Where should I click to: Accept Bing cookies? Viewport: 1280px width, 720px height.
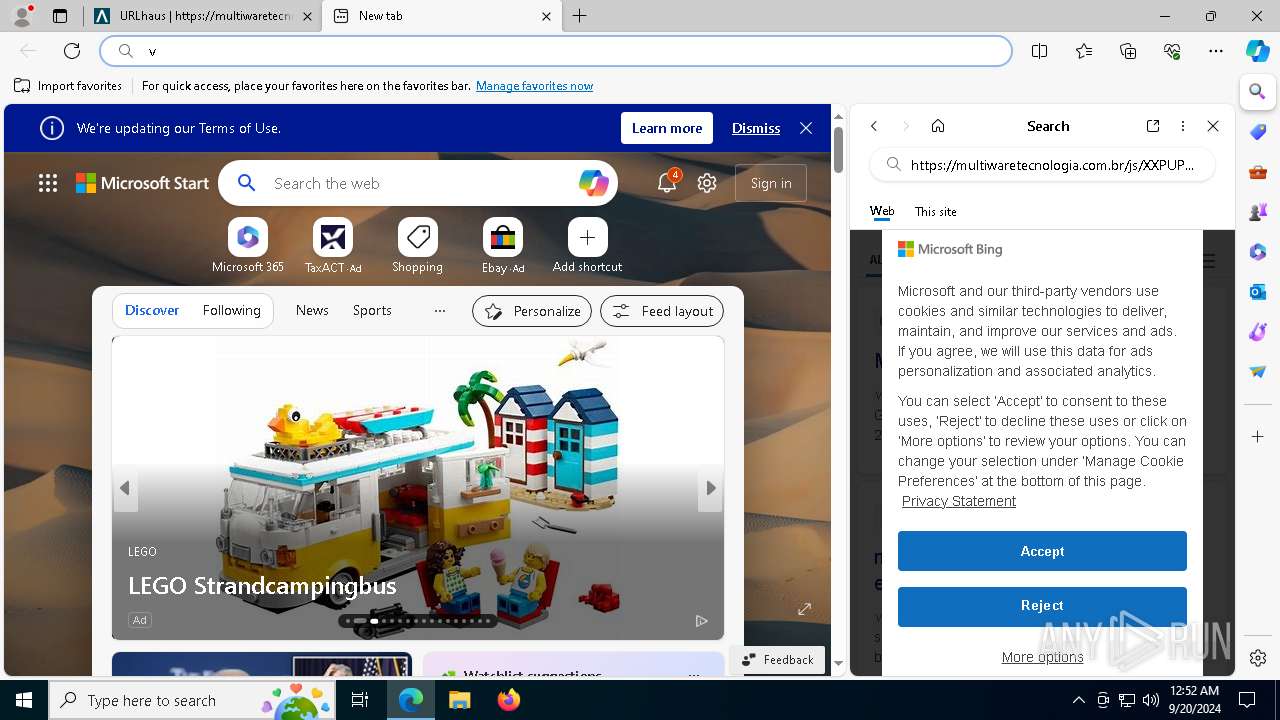coord(1042,551)
